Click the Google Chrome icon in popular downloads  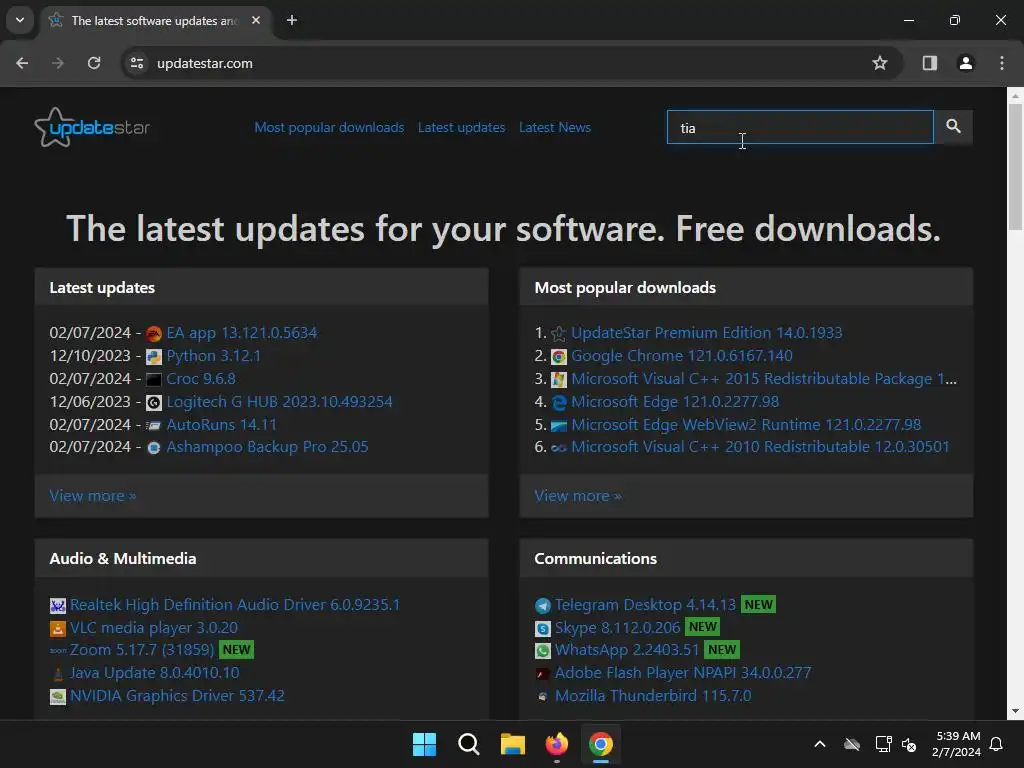click(x=558, y=357)
